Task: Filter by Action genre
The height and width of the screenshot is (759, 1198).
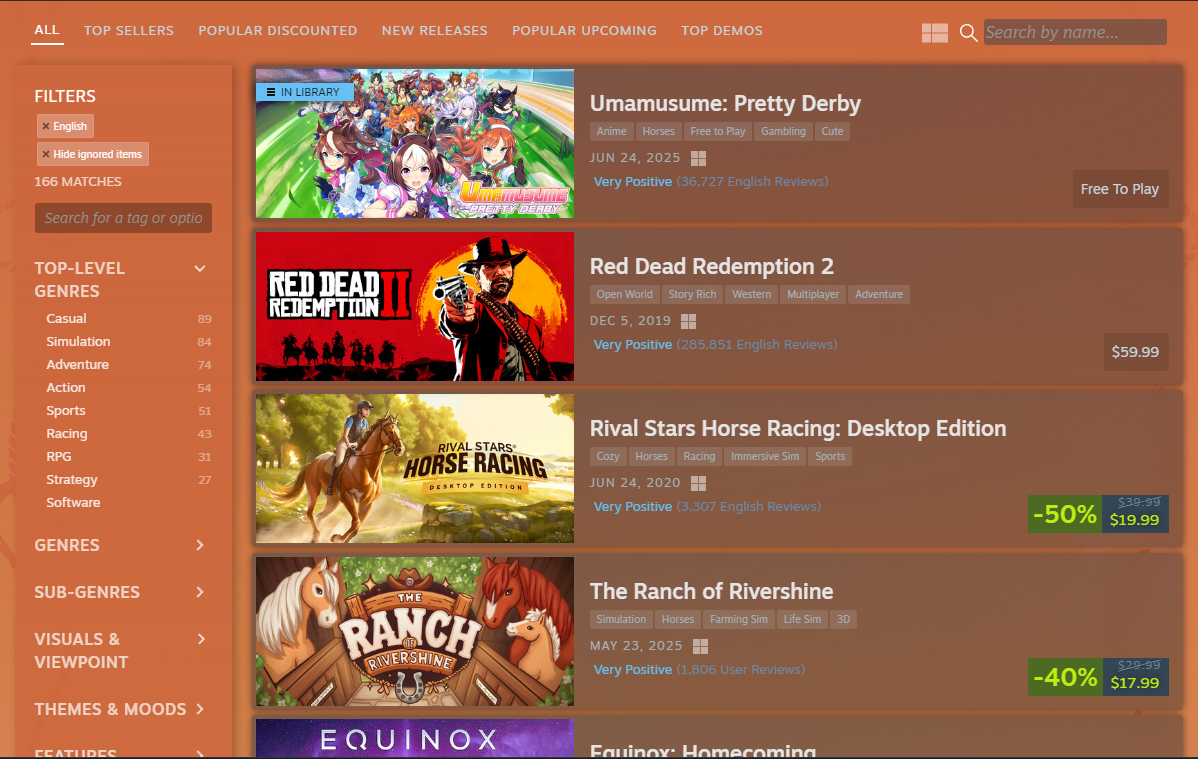Action: (66, 388)
